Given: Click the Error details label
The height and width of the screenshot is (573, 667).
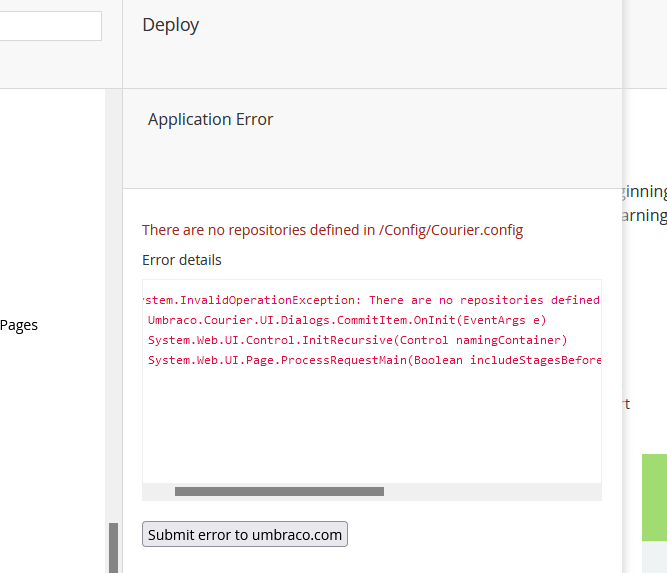Looking at the screenshot, I should point(182,260).
